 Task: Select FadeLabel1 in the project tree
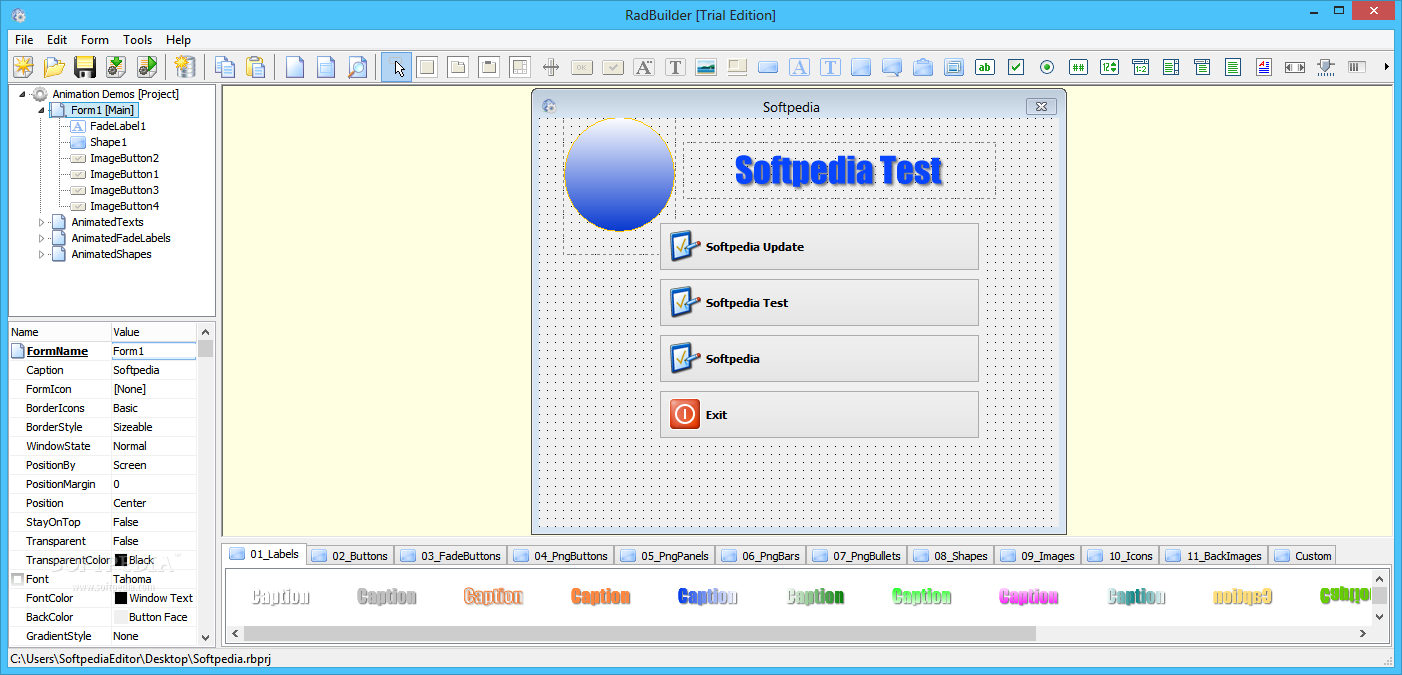point(118,126)
